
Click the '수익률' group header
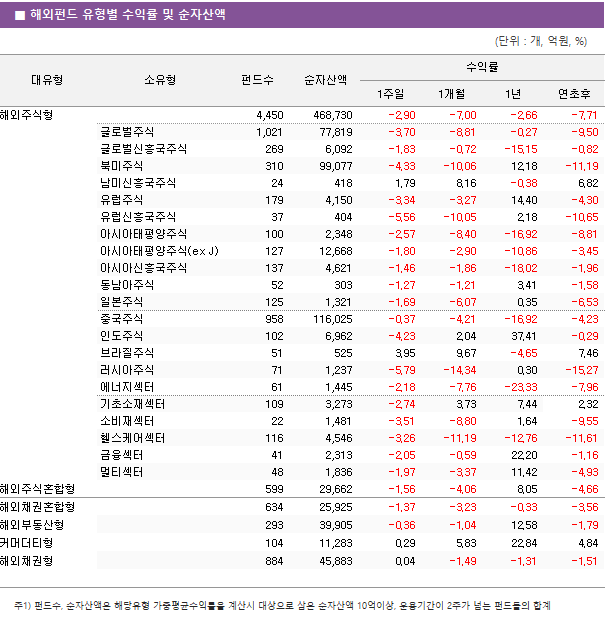tap(482, 66)
